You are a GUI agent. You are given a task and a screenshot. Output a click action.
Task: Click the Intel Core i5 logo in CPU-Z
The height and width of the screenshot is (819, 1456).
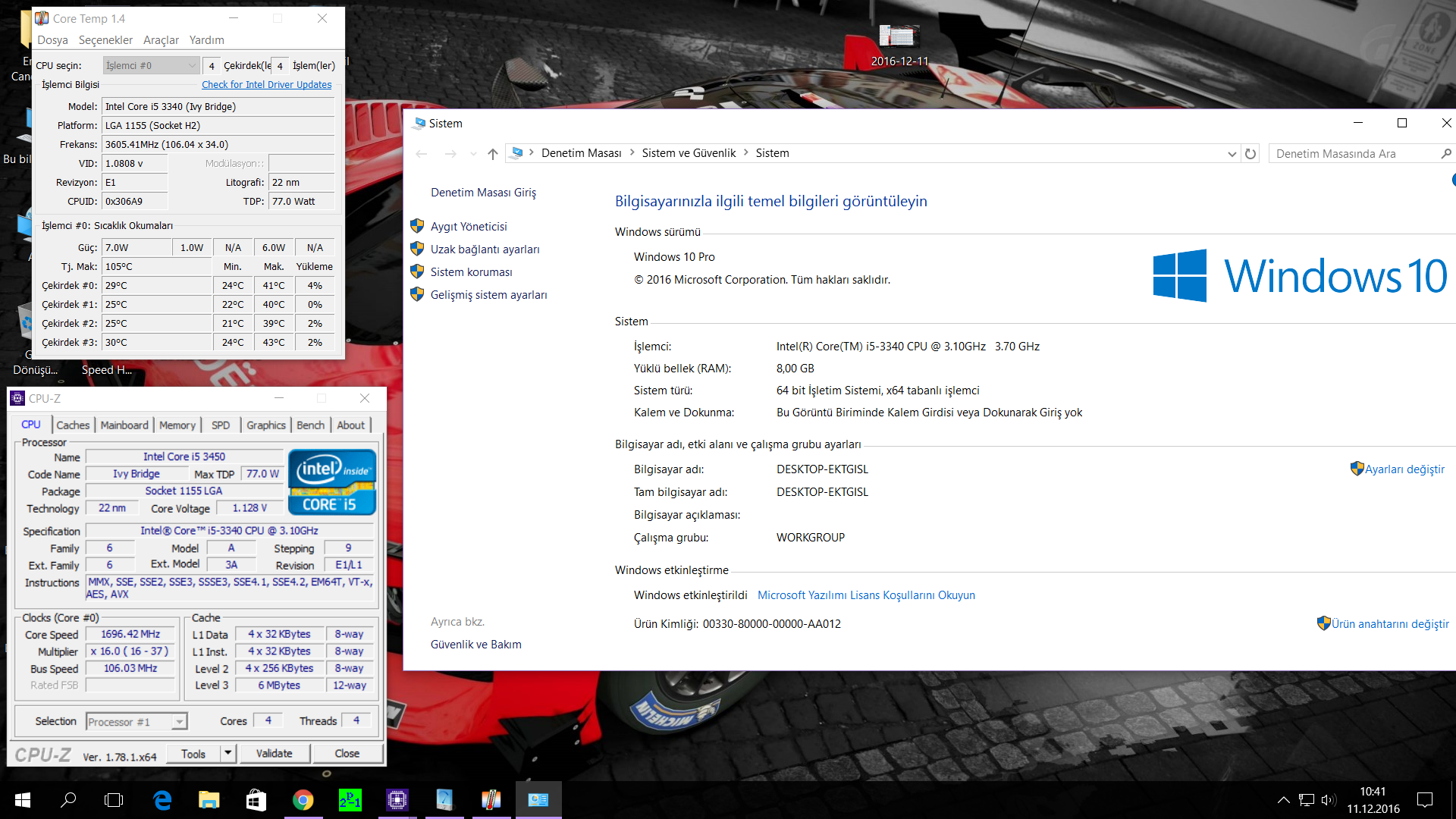click(332, 482)
